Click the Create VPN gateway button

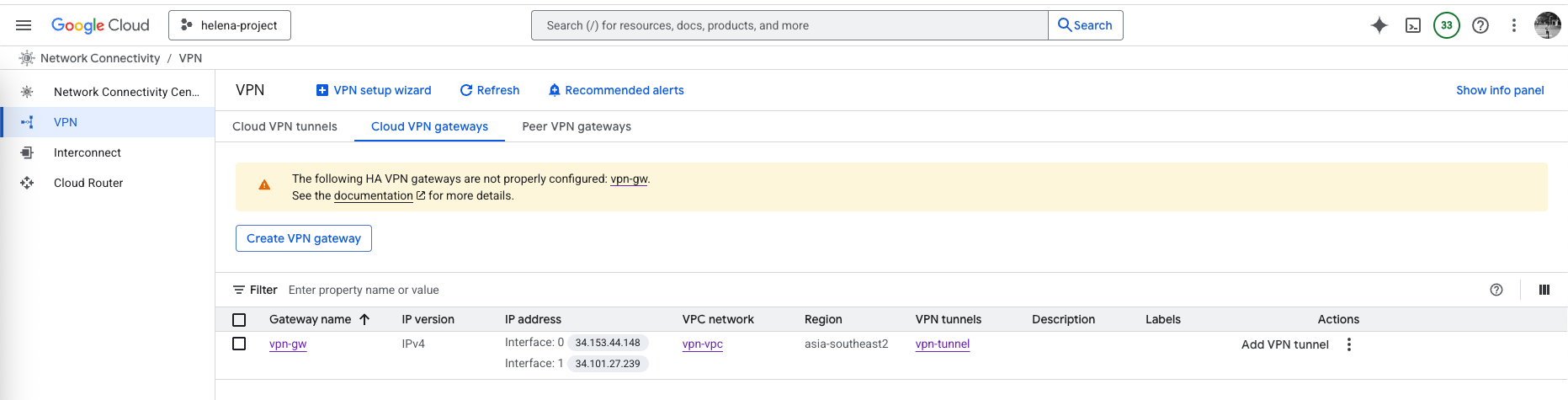(x=304, y=238)
